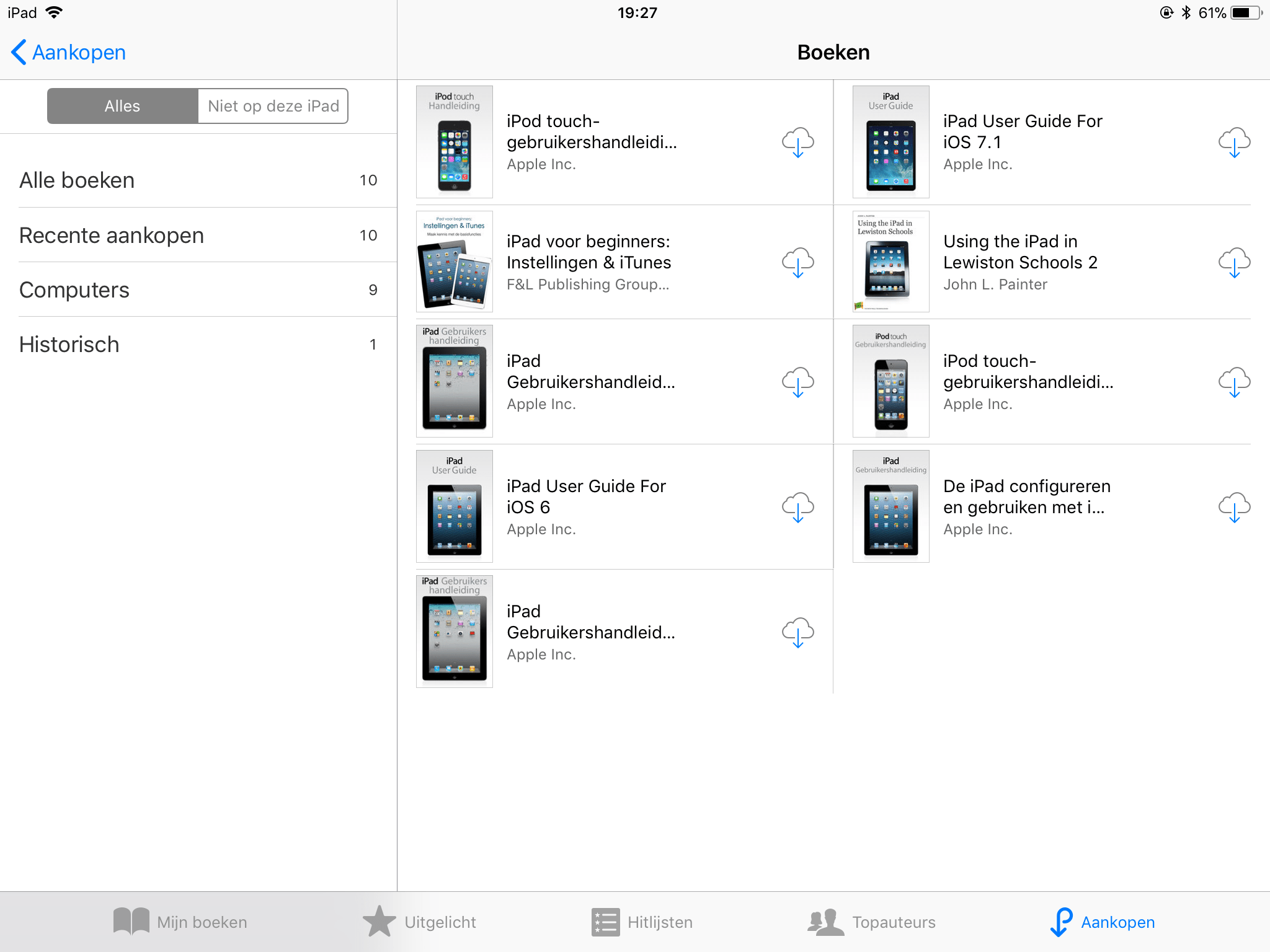1270x952 pixels.
Task: Tap cloud icon beside "iPad User Guide For iOS 6"
Action: pos(798,507)
